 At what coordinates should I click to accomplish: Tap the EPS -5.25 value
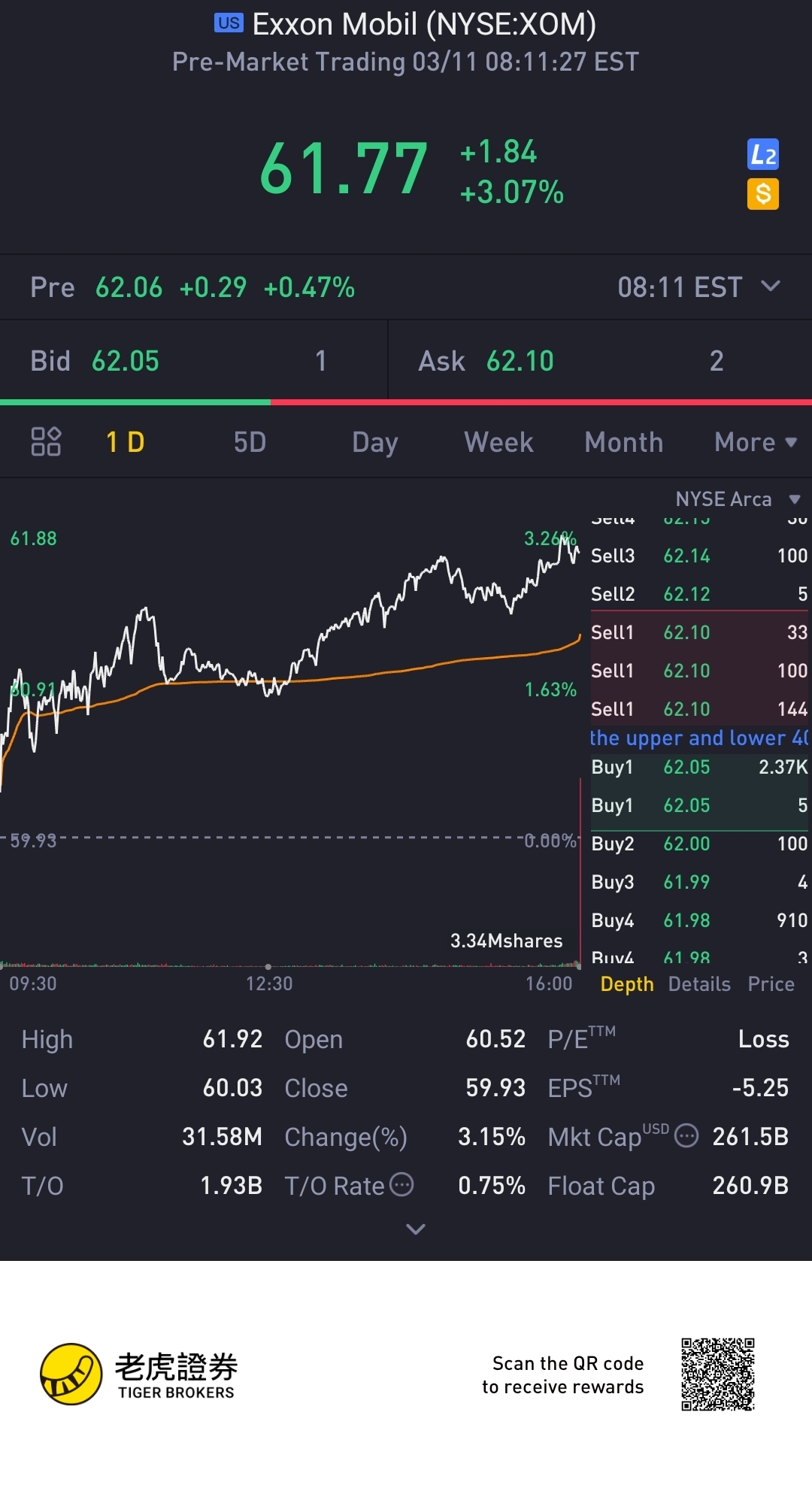pyautogui.click(x=761, y=1088)
